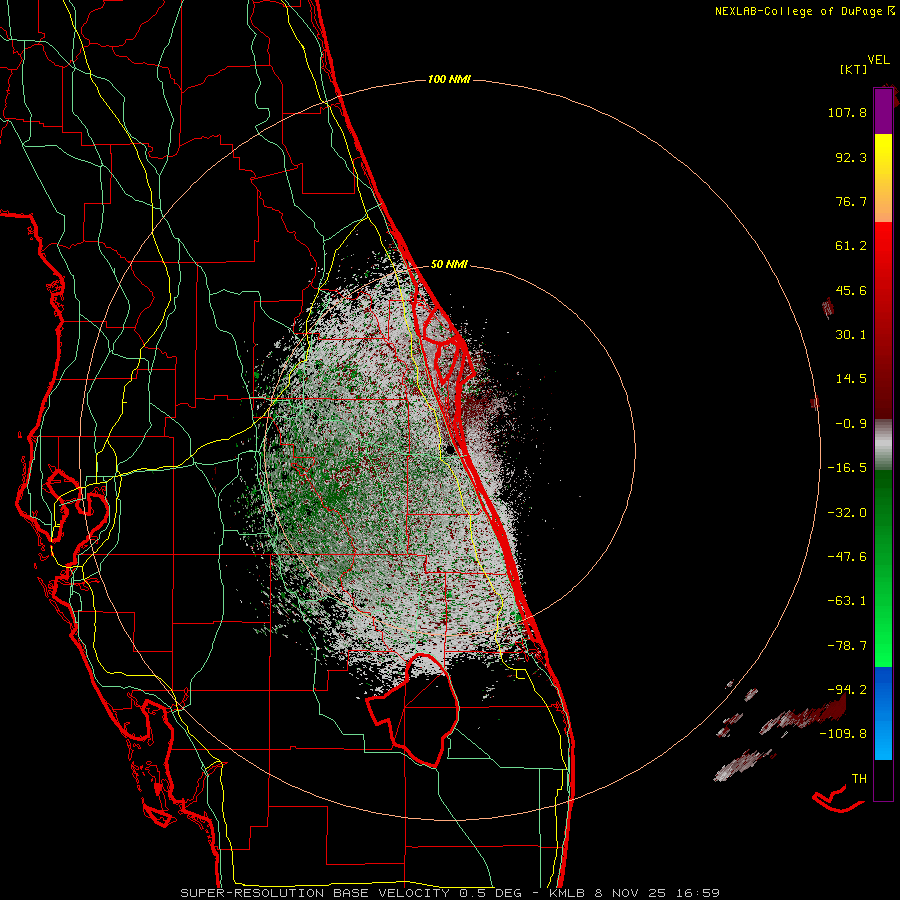Pick the green segment of the velocity color bar
This screenshot has height=900, width=900.
883,568
